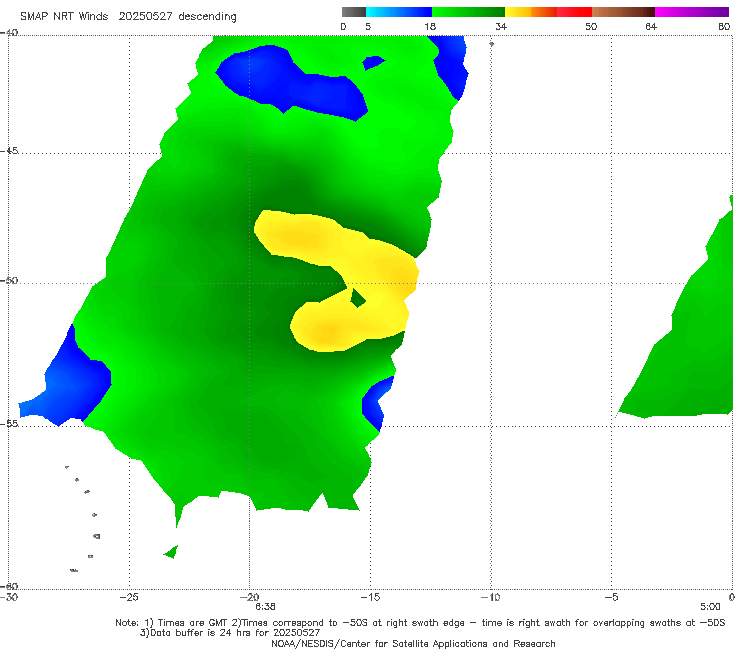Click the small green eye inside the yellow region
This screenshot has height=650, width=740.
pyautogui.click(x=357, y=298)
